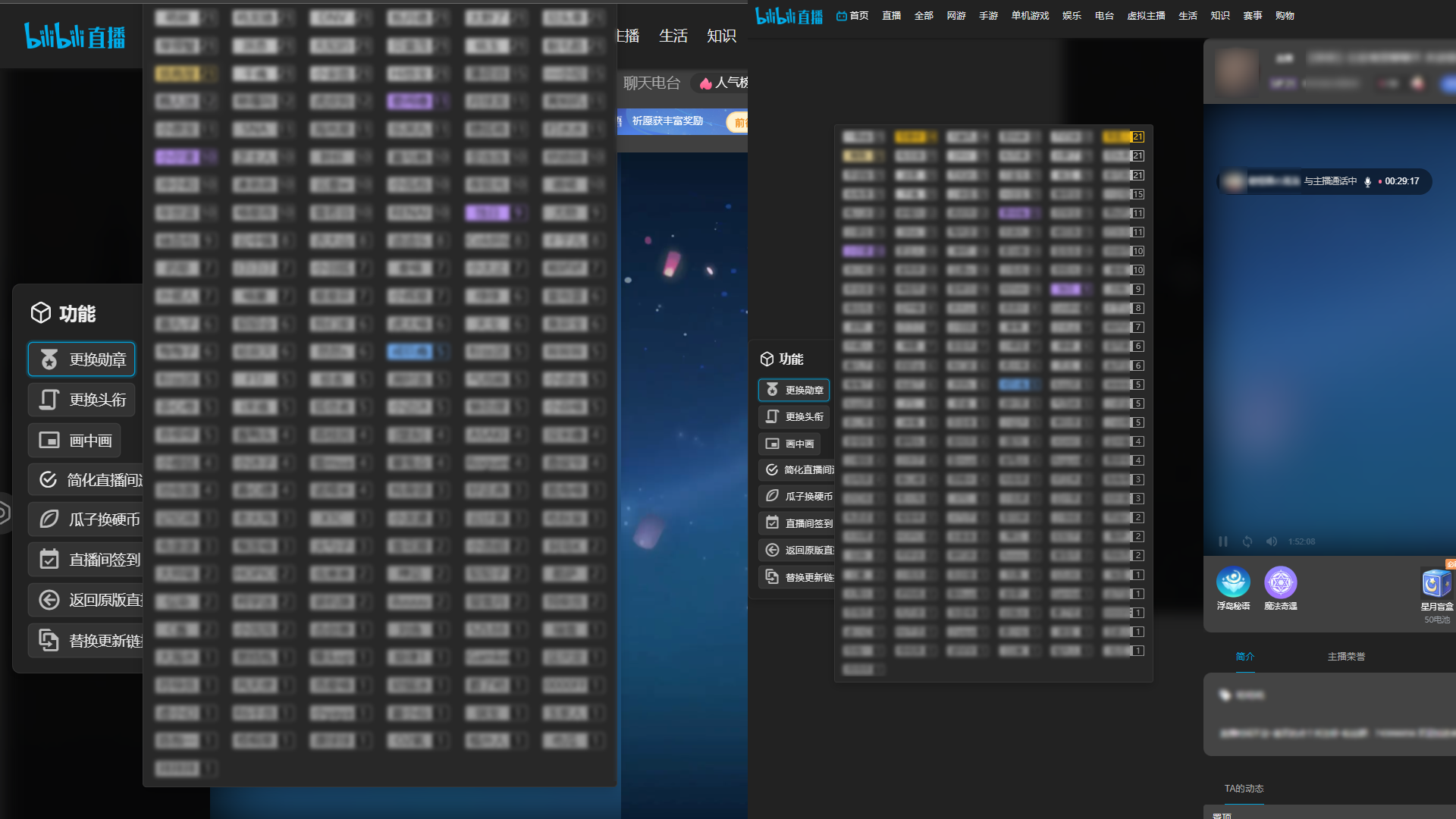Click the 星月盲盒 blind box gift

1436,584
